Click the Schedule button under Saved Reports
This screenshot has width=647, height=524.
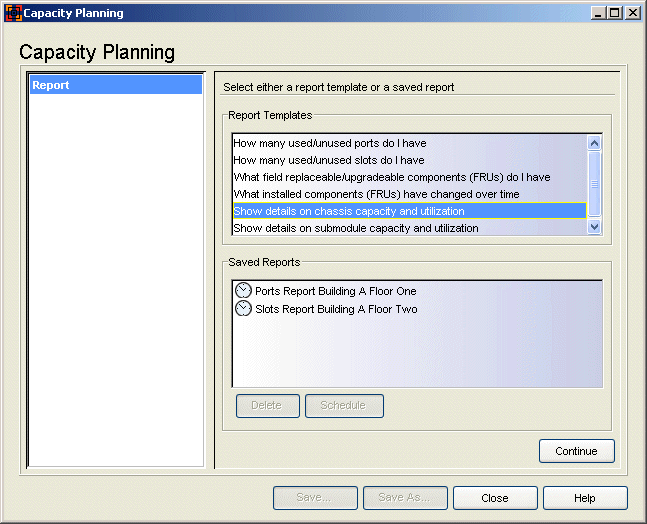[344, 406]
